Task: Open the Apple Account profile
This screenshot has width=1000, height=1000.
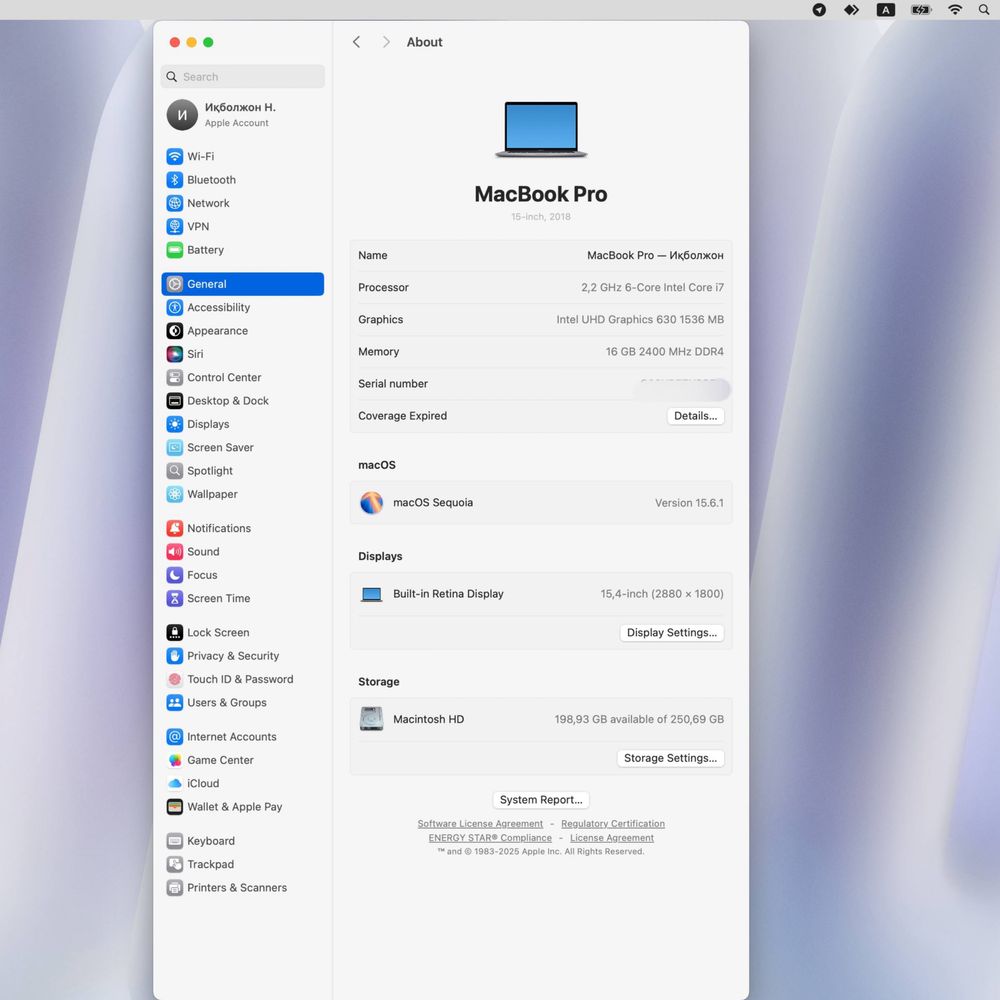Action: tap(242, 115)
